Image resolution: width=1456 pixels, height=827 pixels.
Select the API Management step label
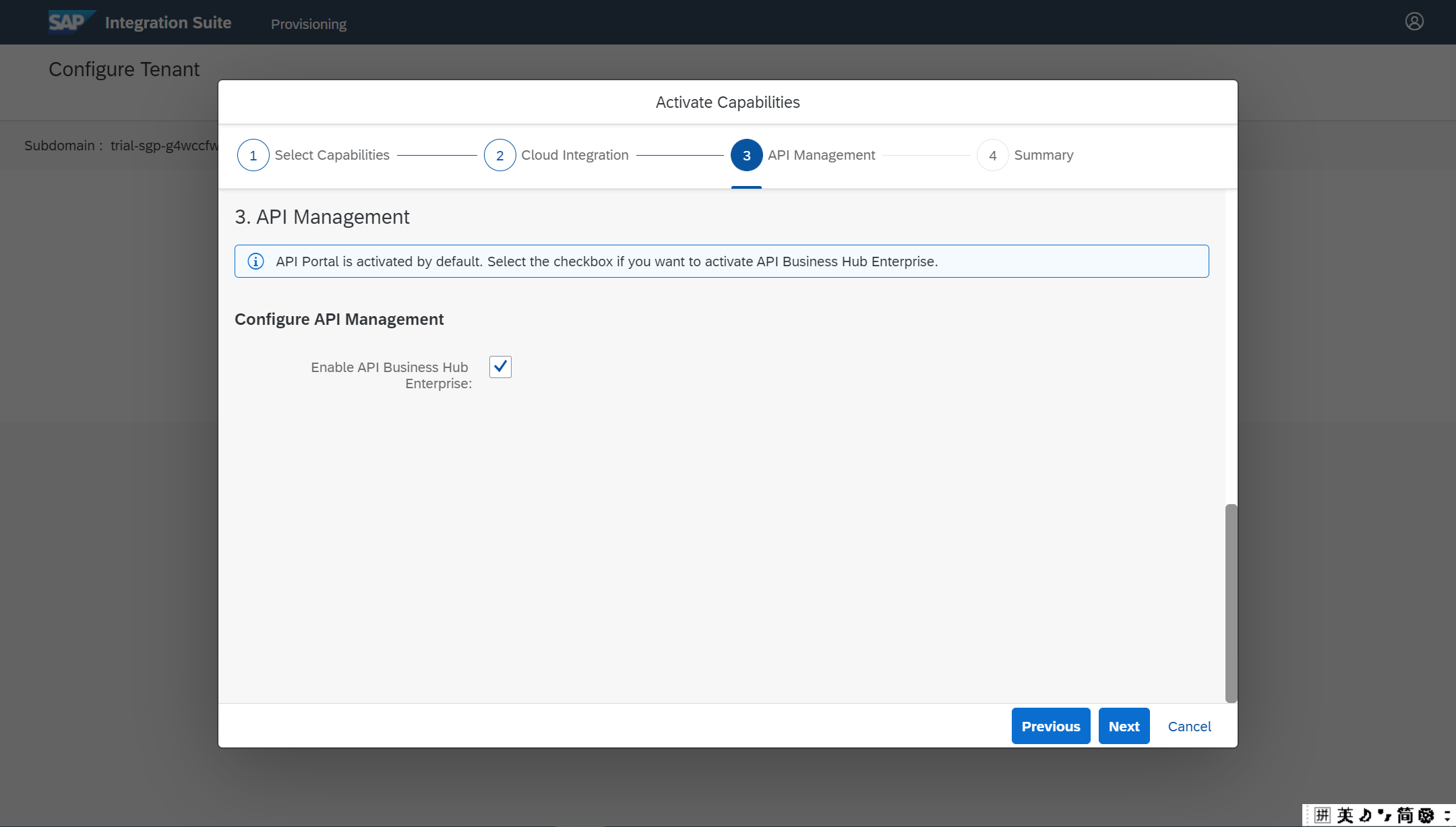click(x=822, y=155)
